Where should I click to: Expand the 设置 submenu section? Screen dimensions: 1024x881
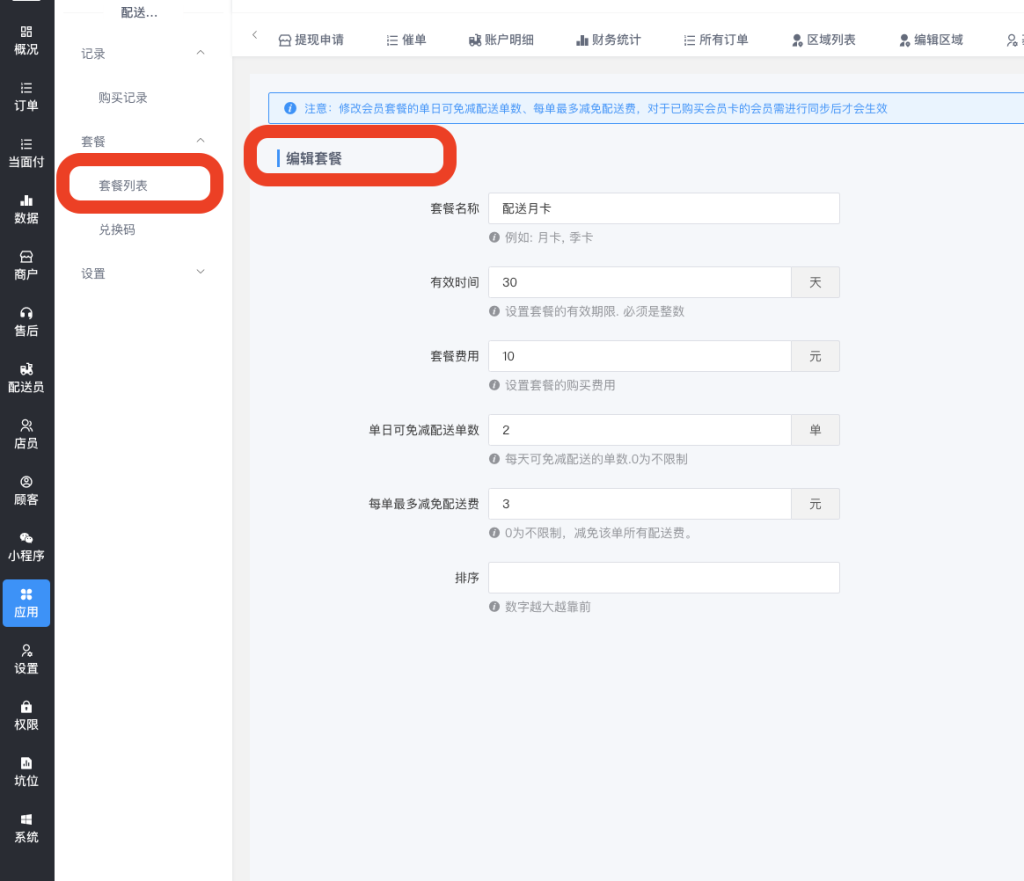(x=200, y=273)
